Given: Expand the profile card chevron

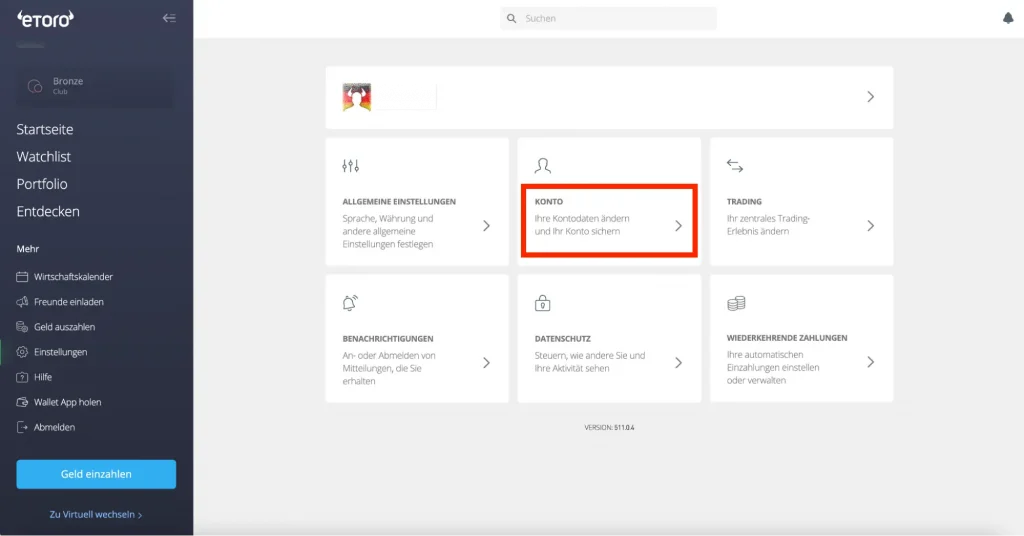Looking at the screenshot, I should click(870, 97).
